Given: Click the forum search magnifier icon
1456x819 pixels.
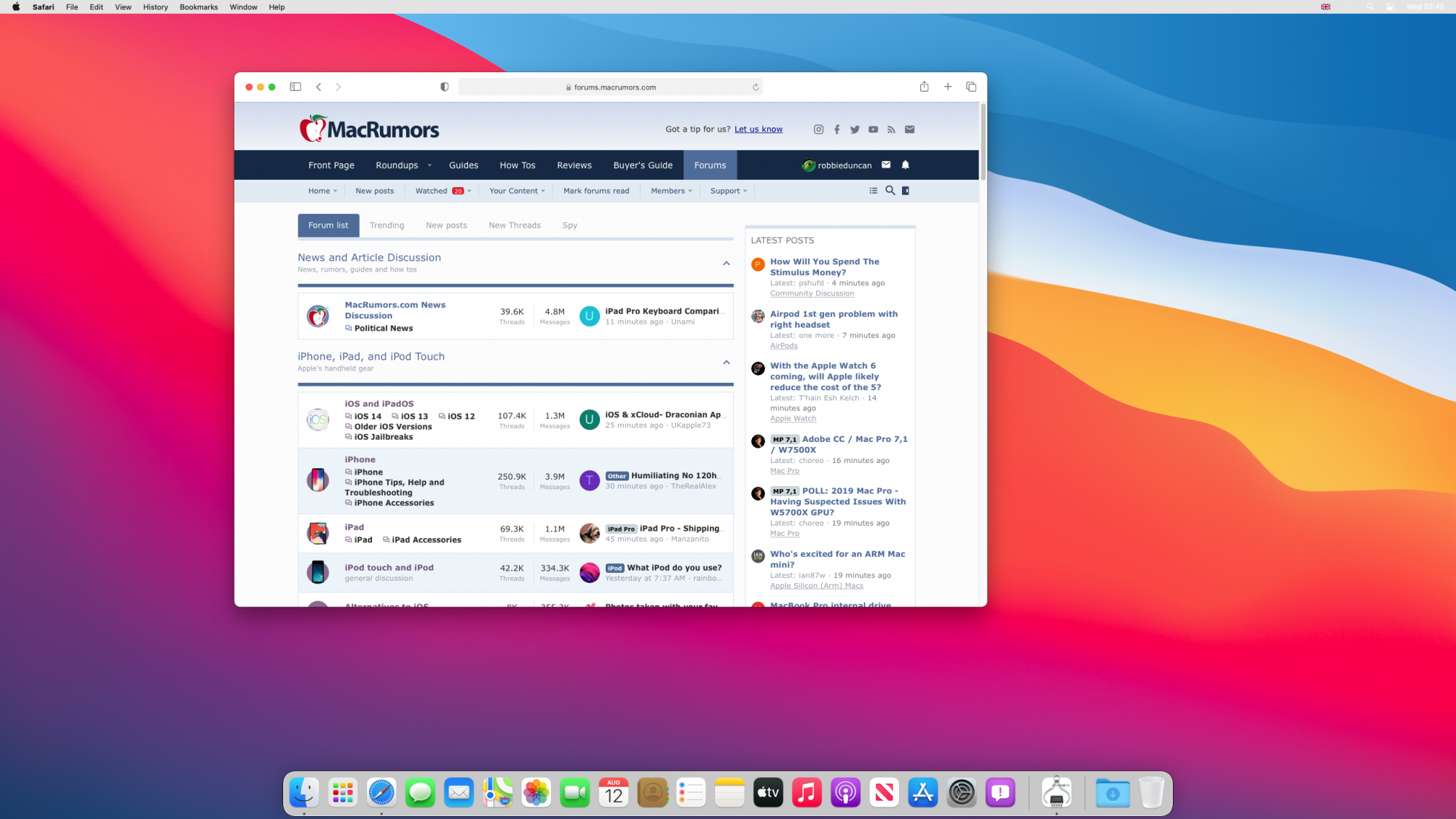Looking at the screenshot, I should point(890,191).
